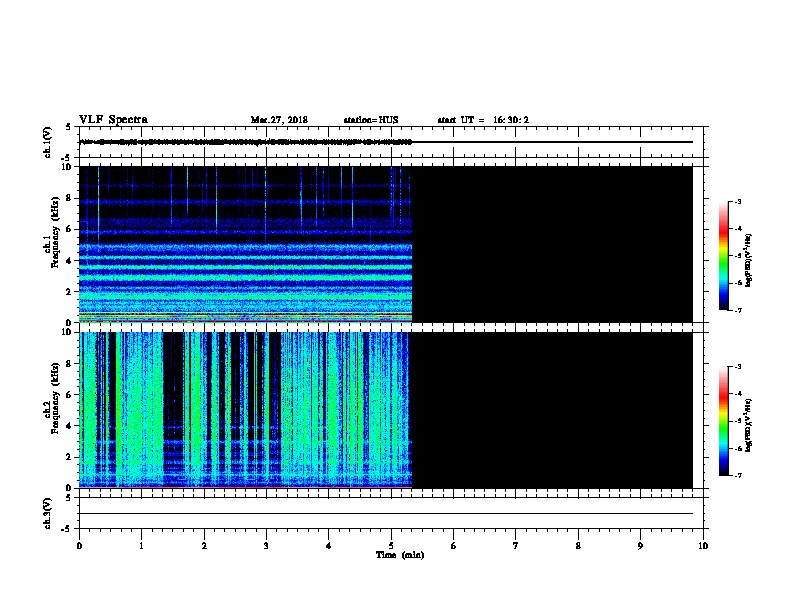Click the colored ch.1 spectrogram data region
This screenshot has width=792, height=612.
[x=245, y=244]
